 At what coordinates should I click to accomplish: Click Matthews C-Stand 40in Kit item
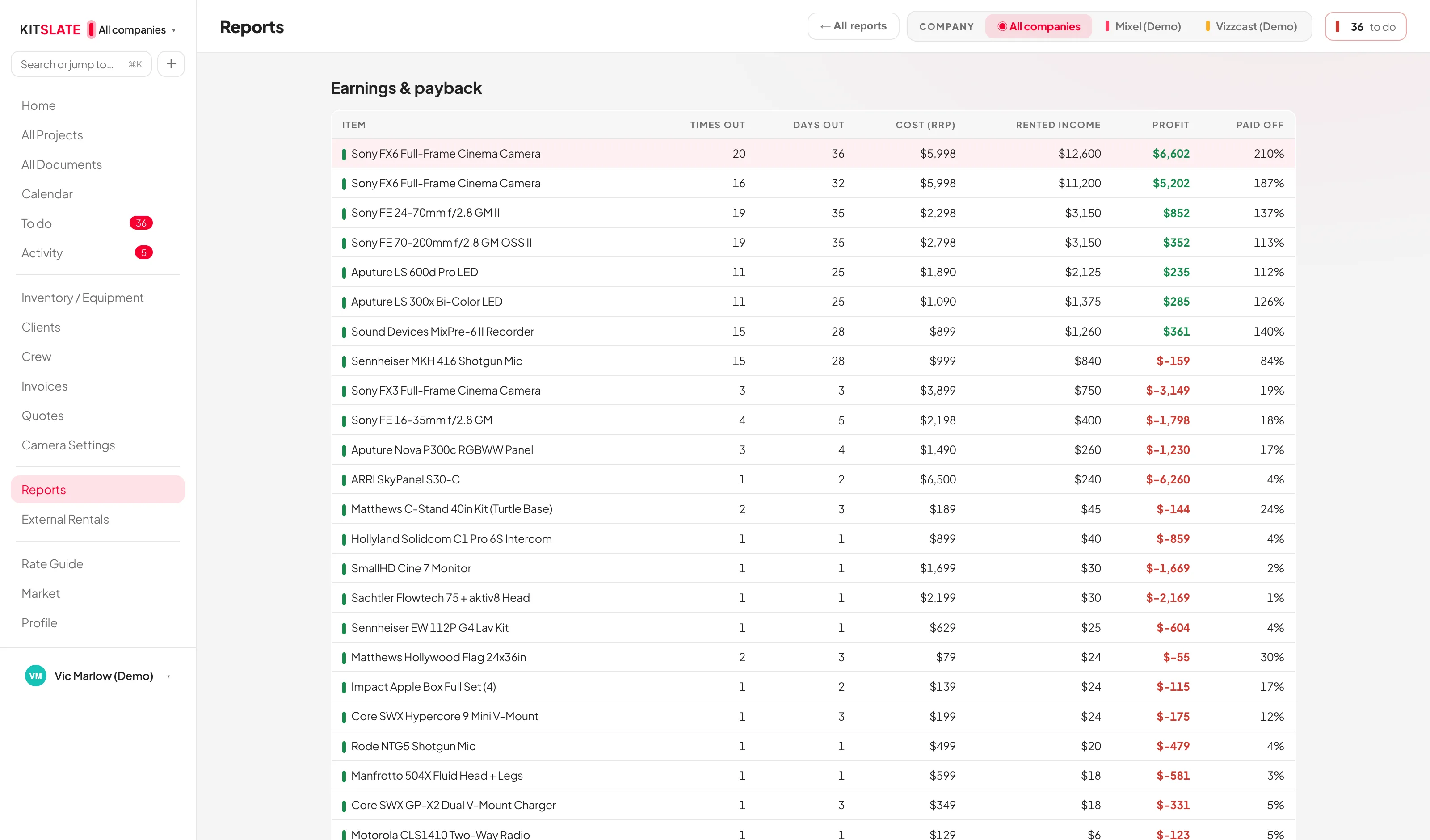click(452, 509)
